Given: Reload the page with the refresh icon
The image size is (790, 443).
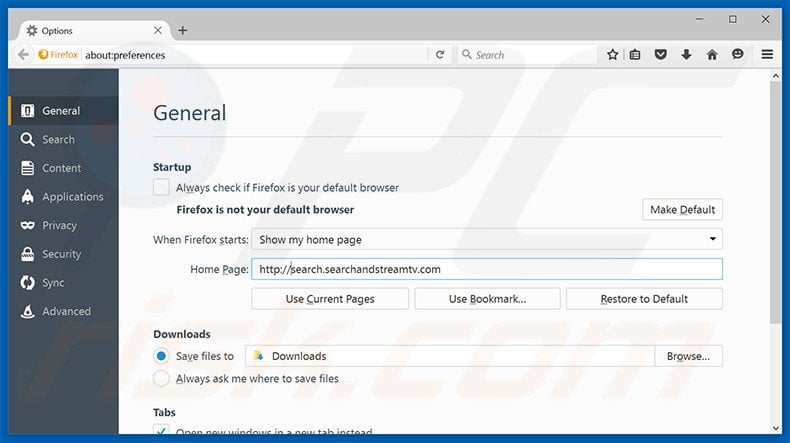Looking at the screenshot, I should (x=440, y=54).
